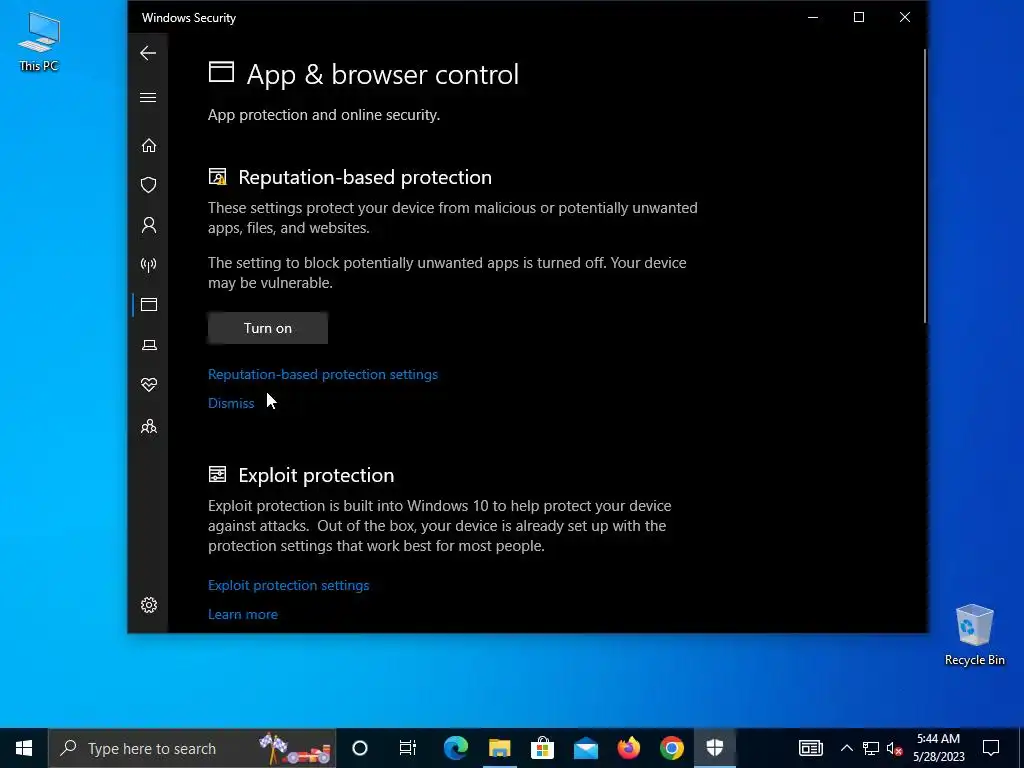The image size is (1024, 768).
Task: Click Learn more under Exploit protection
Action: coord(243,614)
